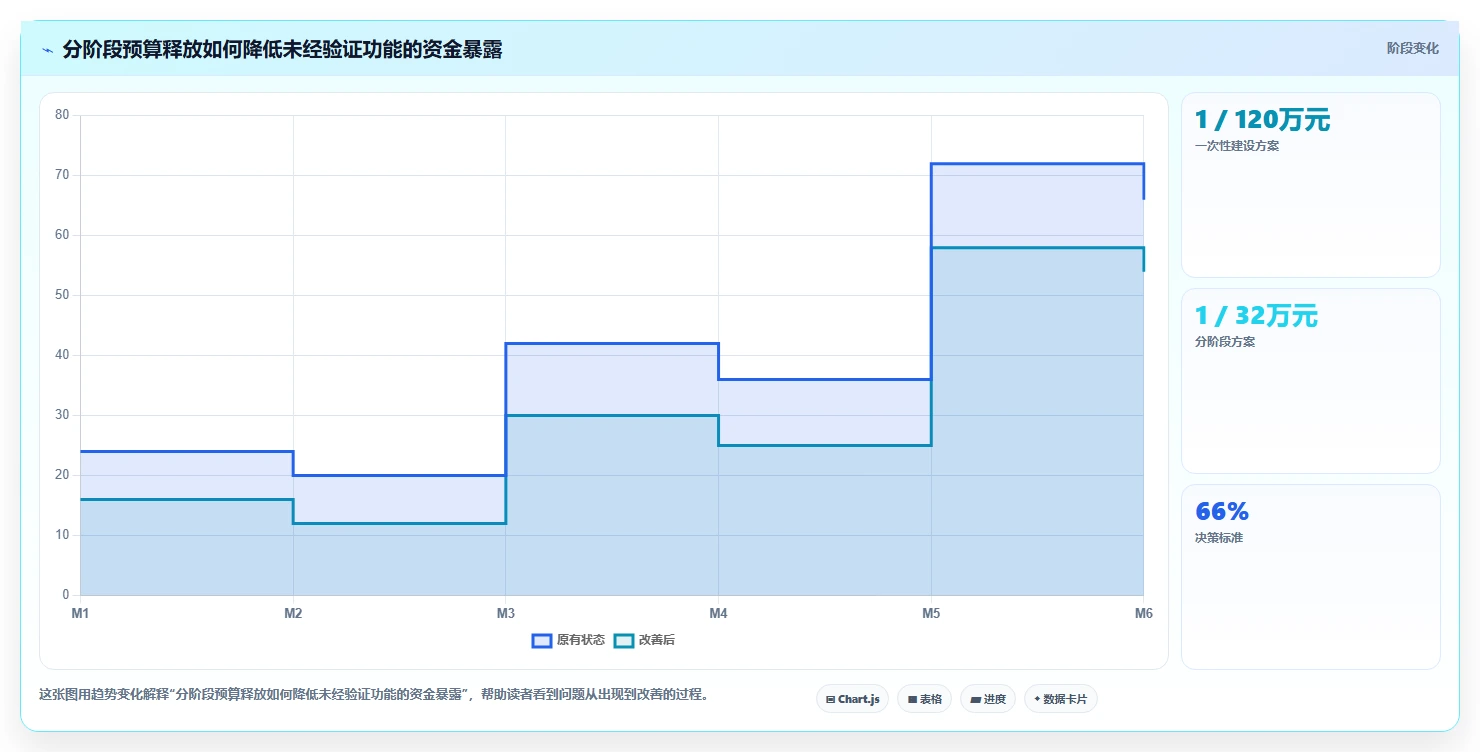Click the 80 y-axis value
This screenshot has width=1480, height=752.
[x=62, y=115]
